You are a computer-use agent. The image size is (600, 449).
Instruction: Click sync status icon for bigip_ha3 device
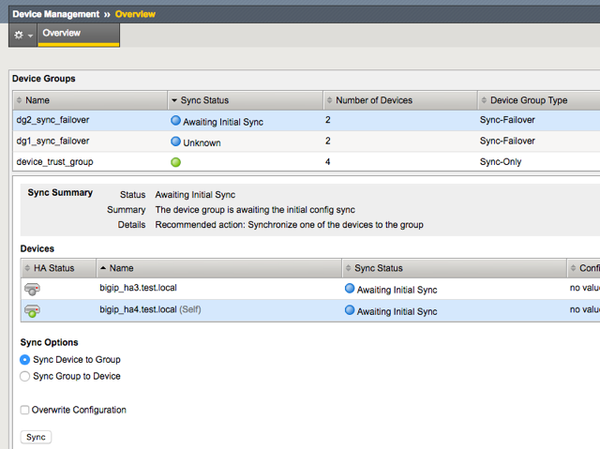[x=349, y=289]
